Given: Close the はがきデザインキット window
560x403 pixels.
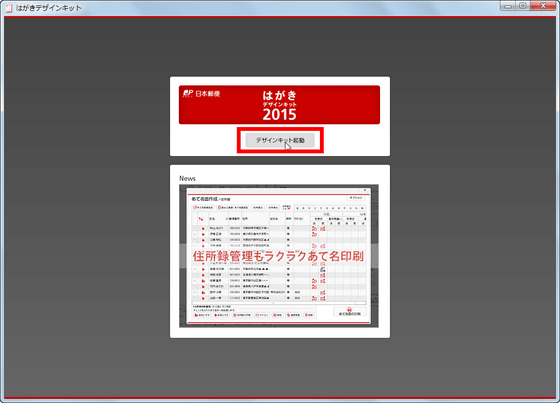Looking at the screenshot, I should [543, 6].
